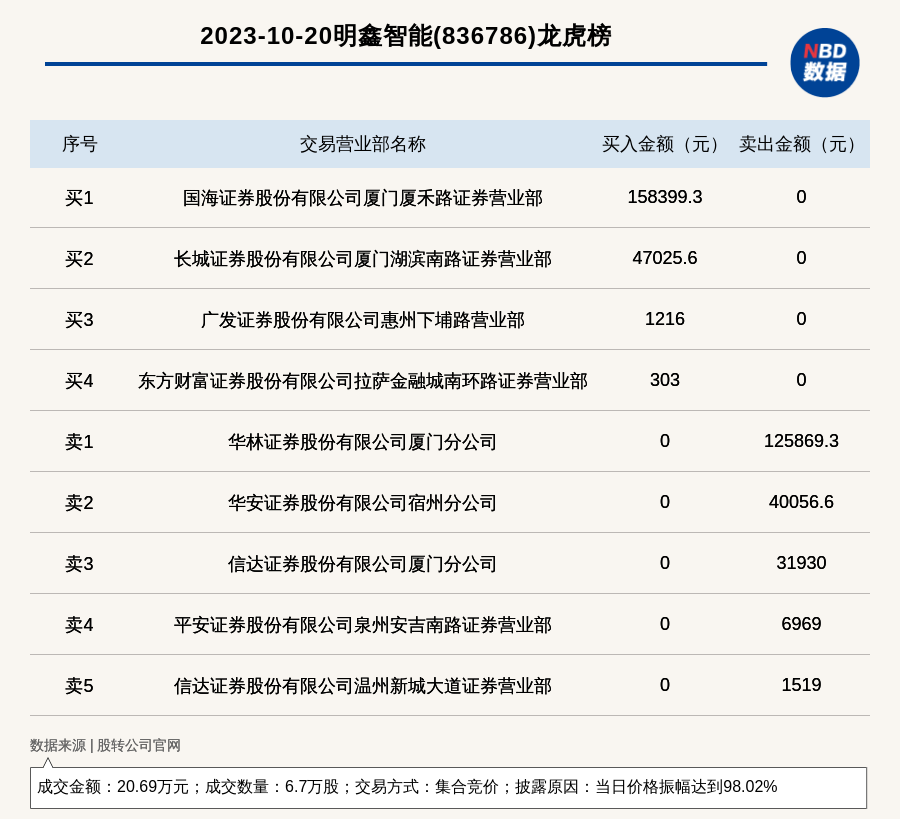
Task: Select the 卖4 row label
Action: [79, 624]
